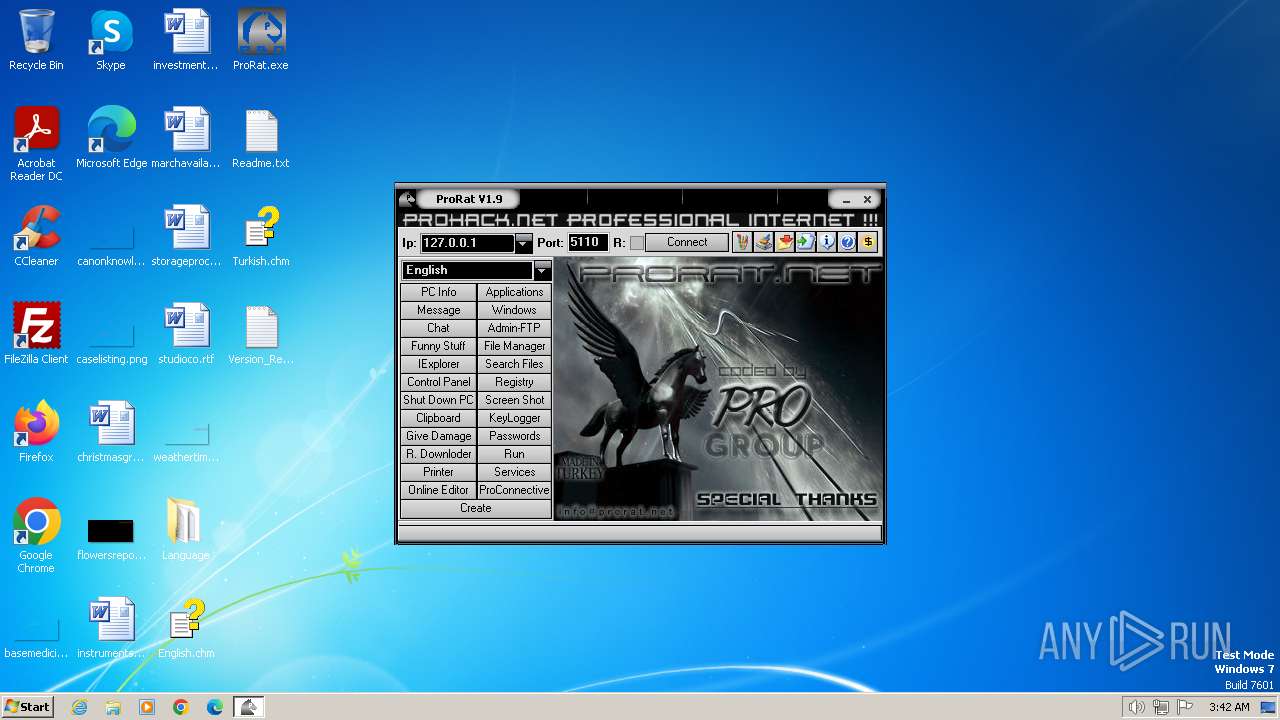Open the Message panel
Viewport: 1280px width, 720px height.
click(x=438, y=310)
